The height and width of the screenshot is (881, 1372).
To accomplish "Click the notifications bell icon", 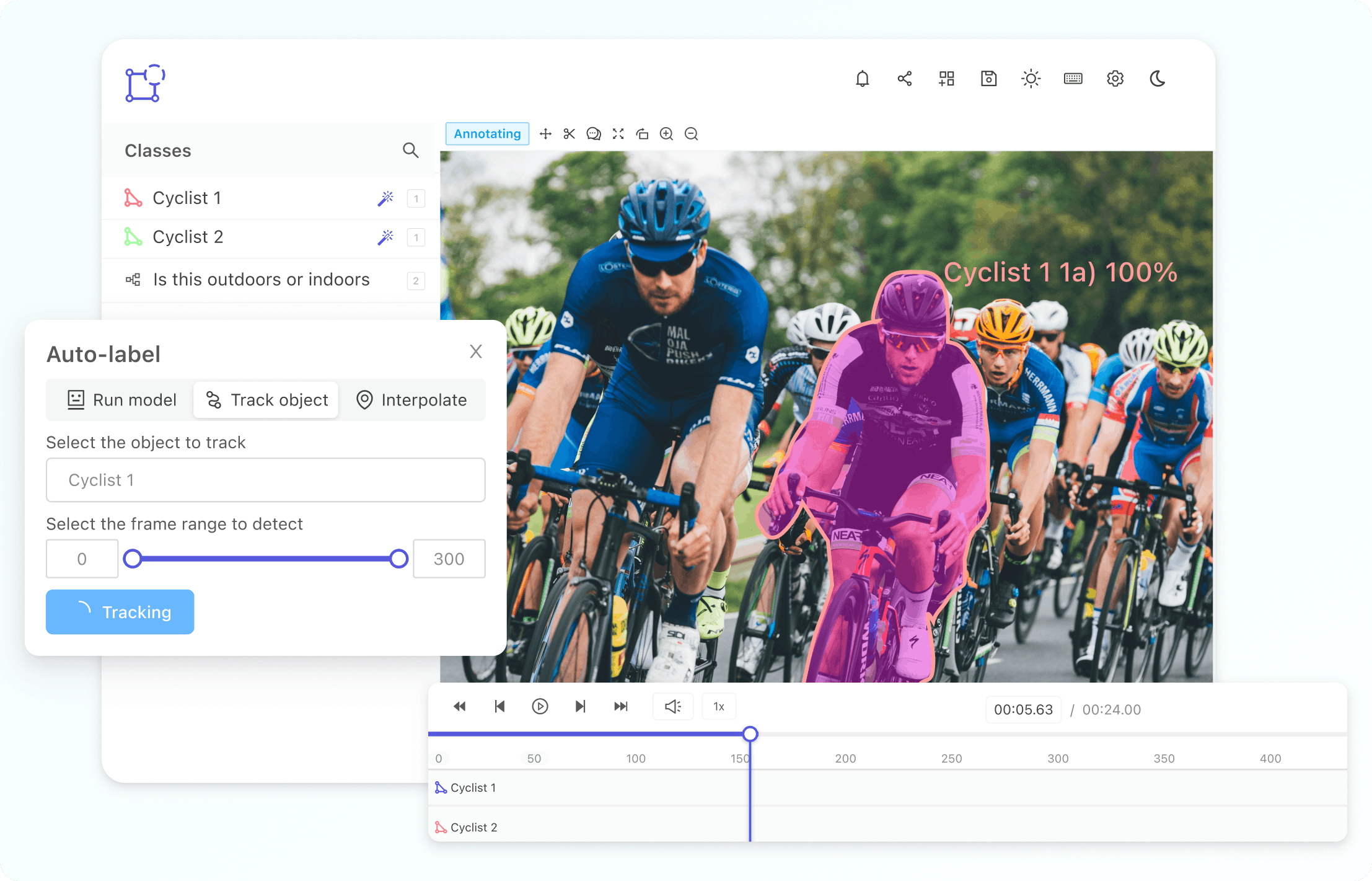I will (862, 79).
